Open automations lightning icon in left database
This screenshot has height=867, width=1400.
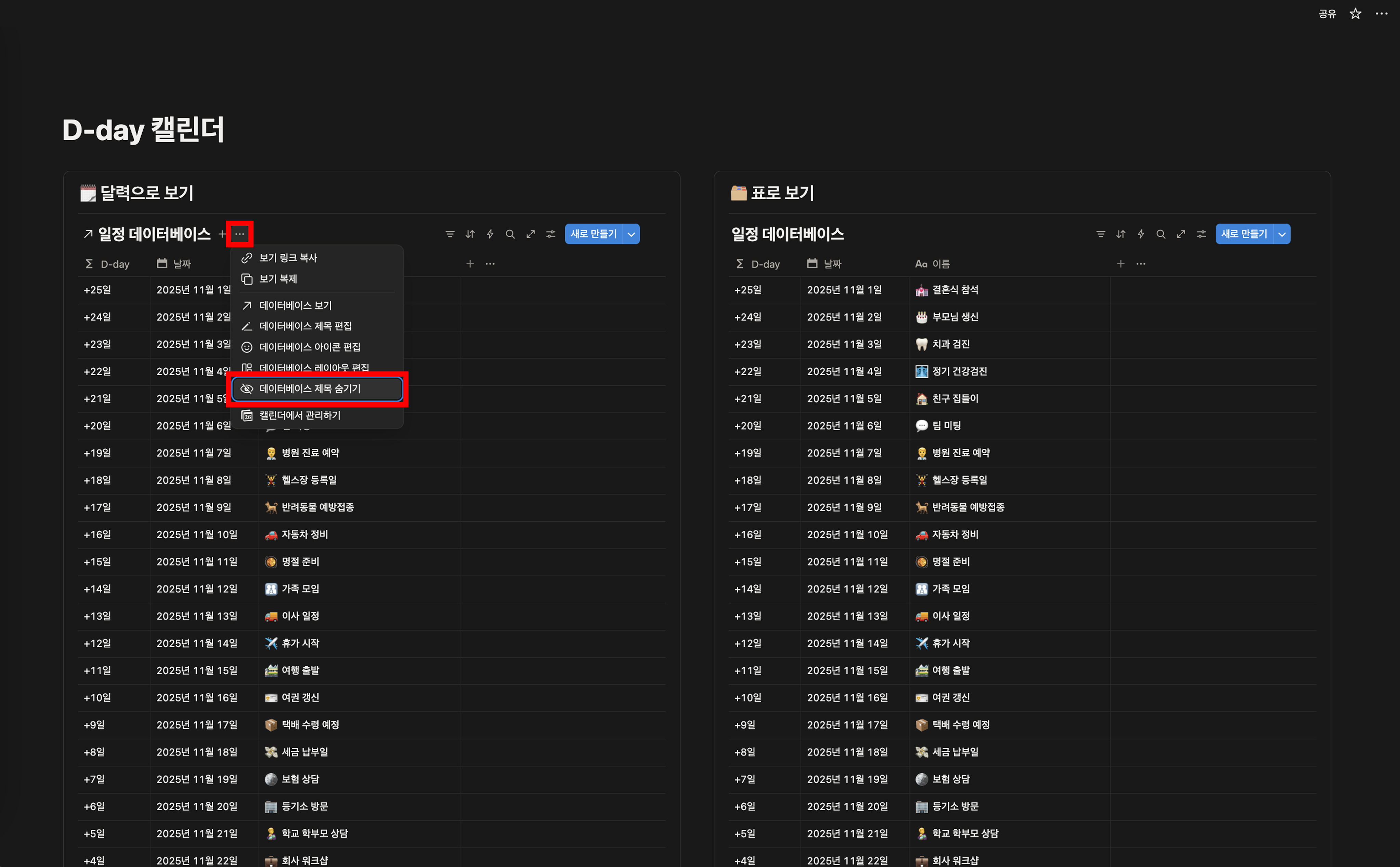pyautogui.click(x=490, y=234)
